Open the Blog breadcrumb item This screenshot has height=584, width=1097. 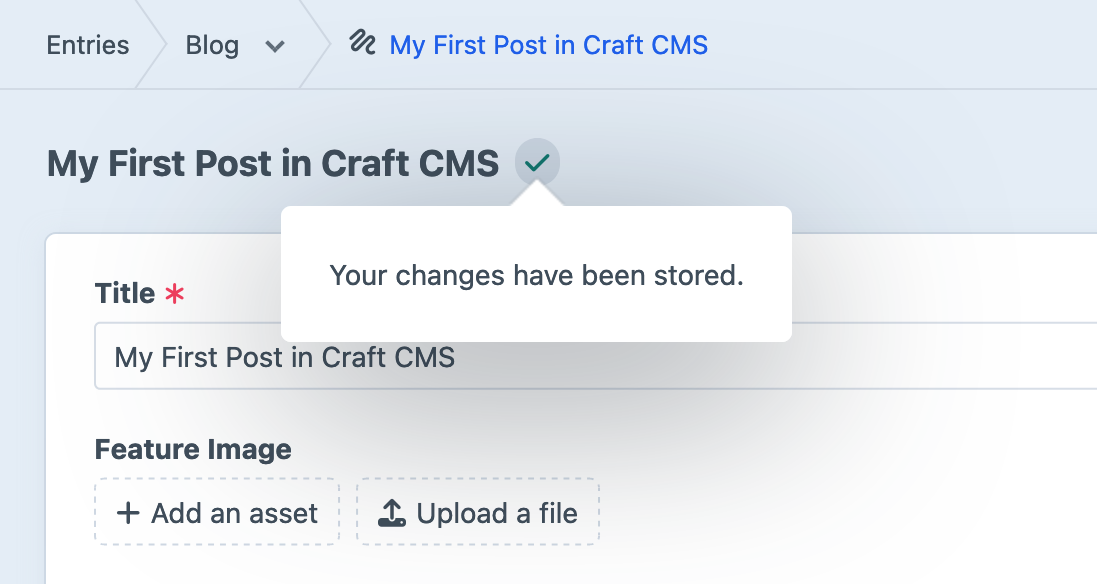tap(212, 45)
